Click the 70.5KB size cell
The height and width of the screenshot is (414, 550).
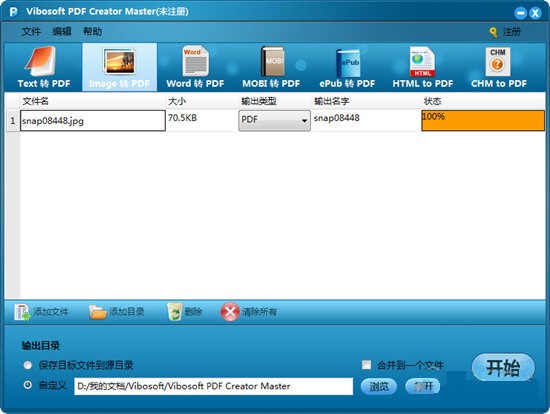click(202, 121)
